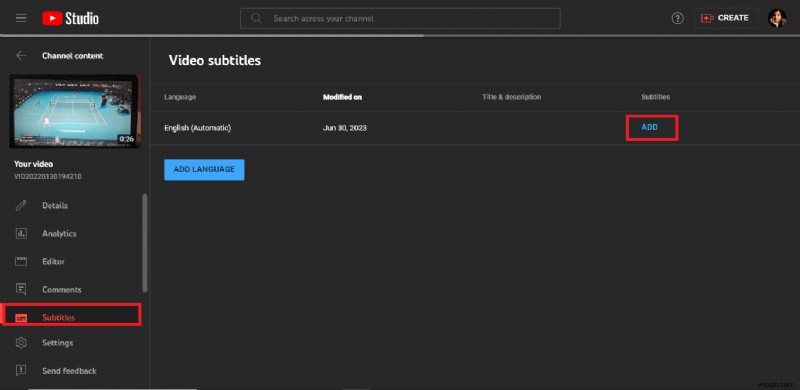Click the Language column header
This screenshot has width=800, height=390.
180,97
